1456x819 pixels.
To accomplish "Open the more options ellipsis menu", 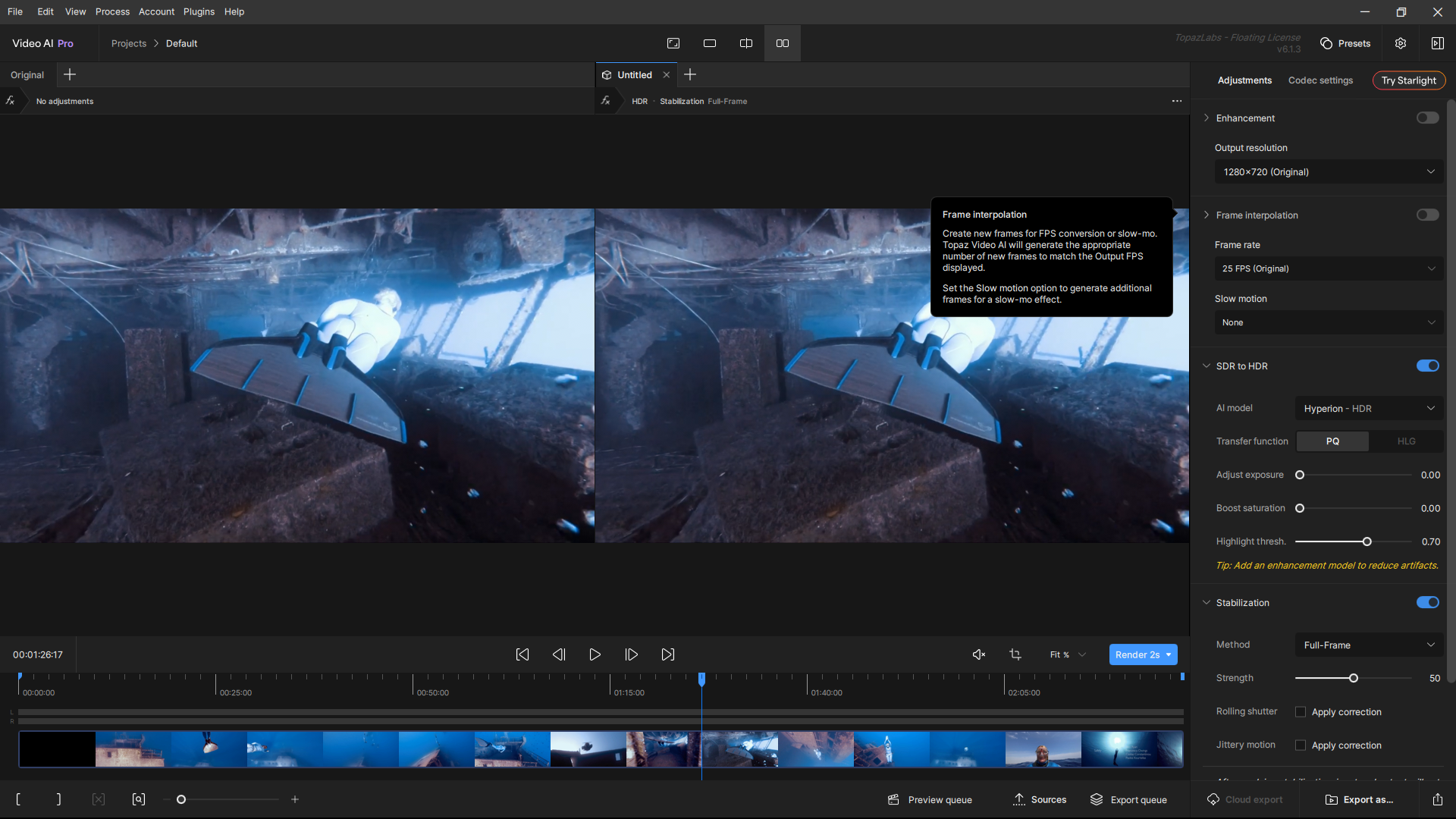I will pyautogui.click(x=1177, y=101).
